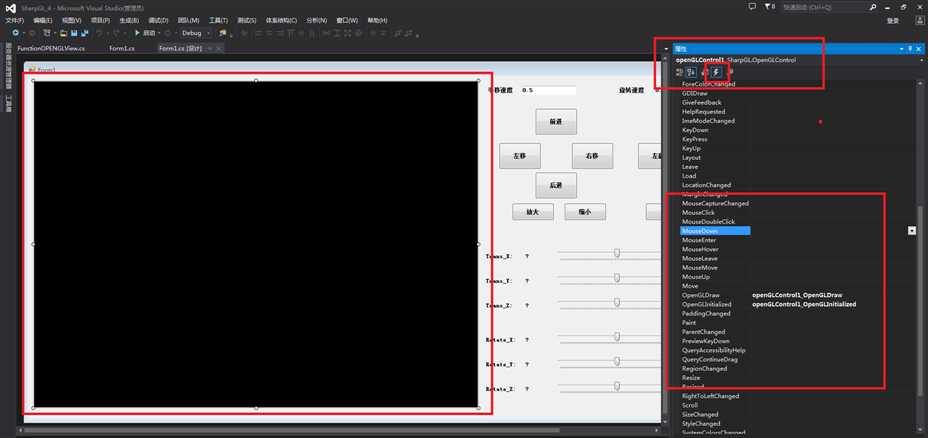
Task: Click the 缩小 button on the form
Action: coord(585,212)
